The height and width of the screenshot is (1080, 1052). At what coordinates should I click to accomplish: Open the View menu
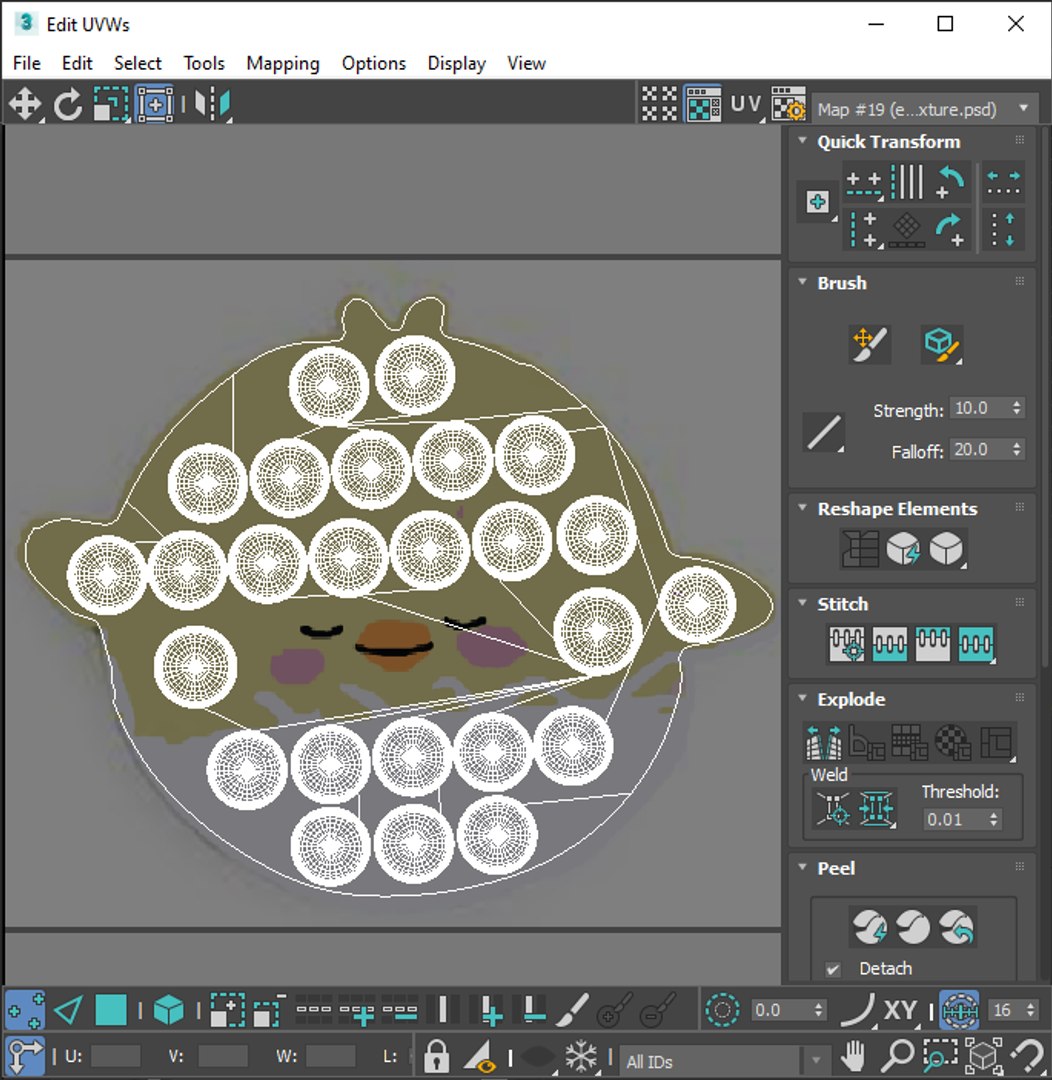point(526,63)
